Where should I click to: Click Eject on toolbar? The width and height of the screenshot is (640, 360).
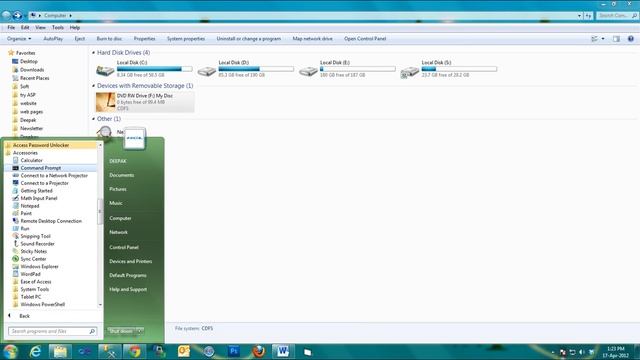[80, 39]
